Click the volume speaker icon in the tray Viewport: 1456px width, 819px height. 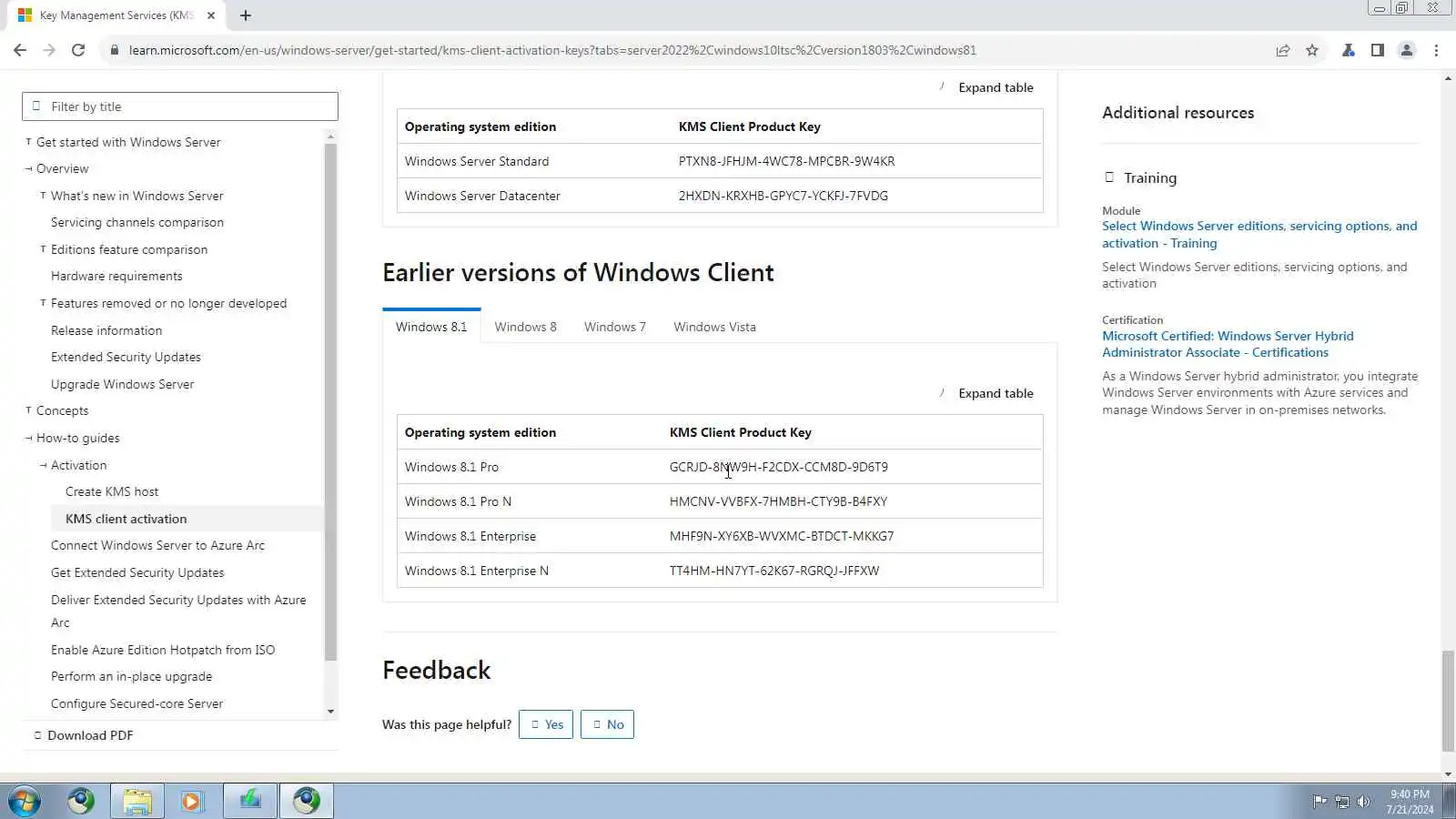pos(1363,802)
